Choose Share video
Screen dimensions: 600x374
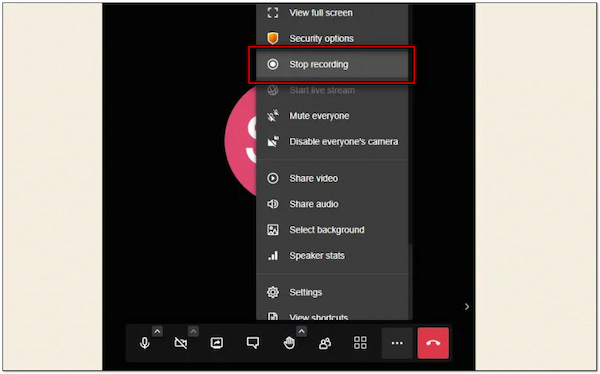tap(332, 178)
